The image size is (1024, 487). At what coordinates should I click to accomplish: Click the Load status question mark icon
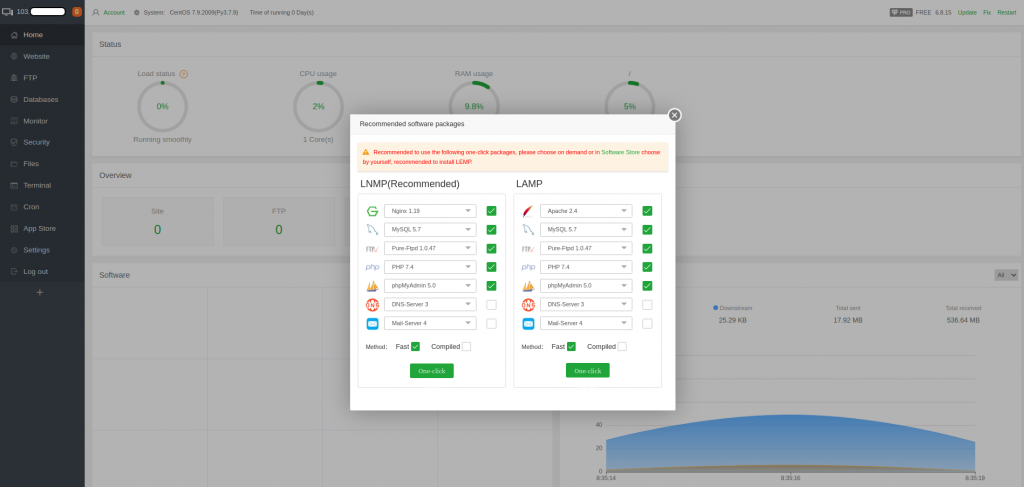pos(184,74)
